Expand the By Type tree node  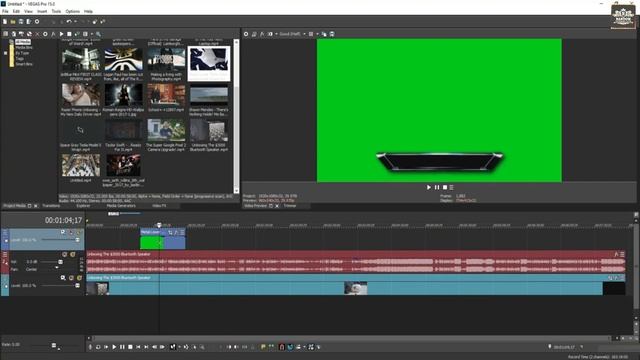(5, 53)
